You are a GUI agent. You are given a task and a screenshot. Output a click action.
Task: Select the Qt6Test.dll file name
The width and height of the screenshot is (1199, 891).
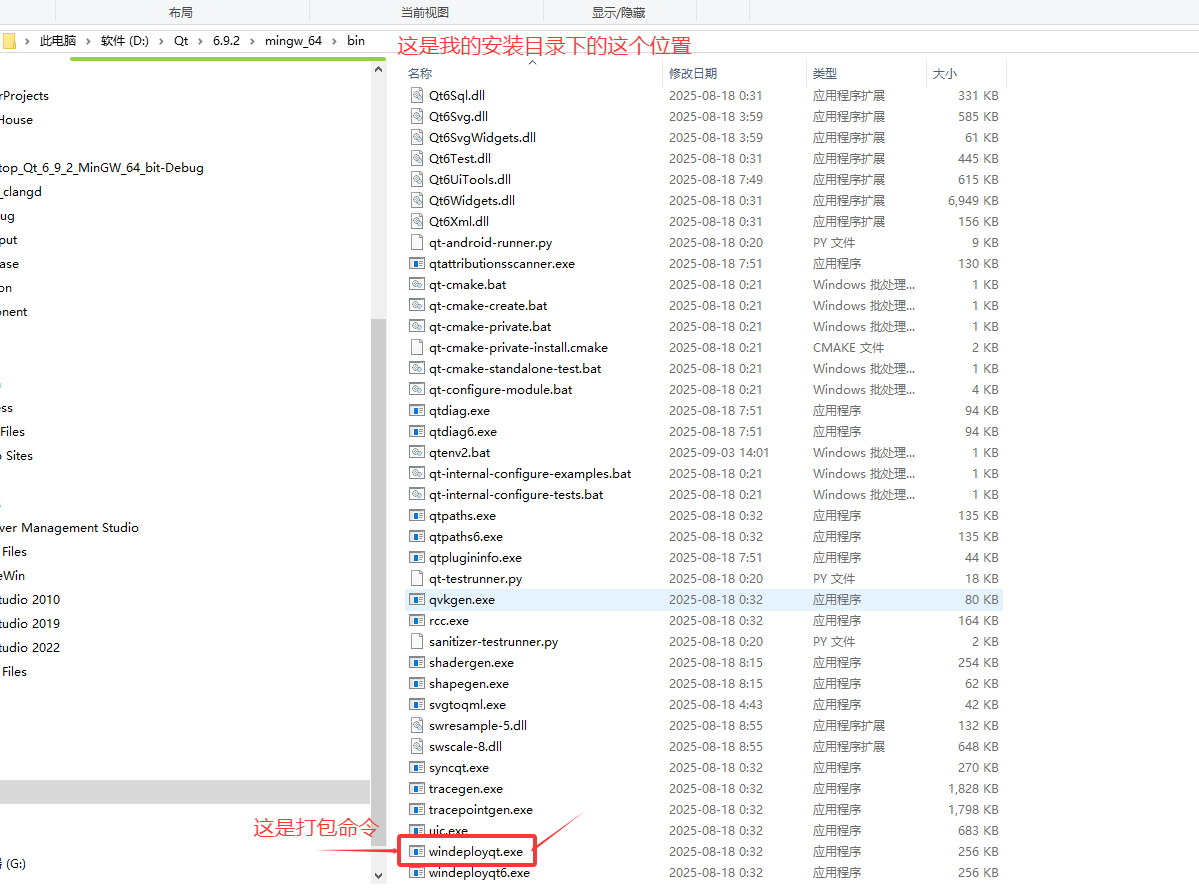tap(460, 158)
